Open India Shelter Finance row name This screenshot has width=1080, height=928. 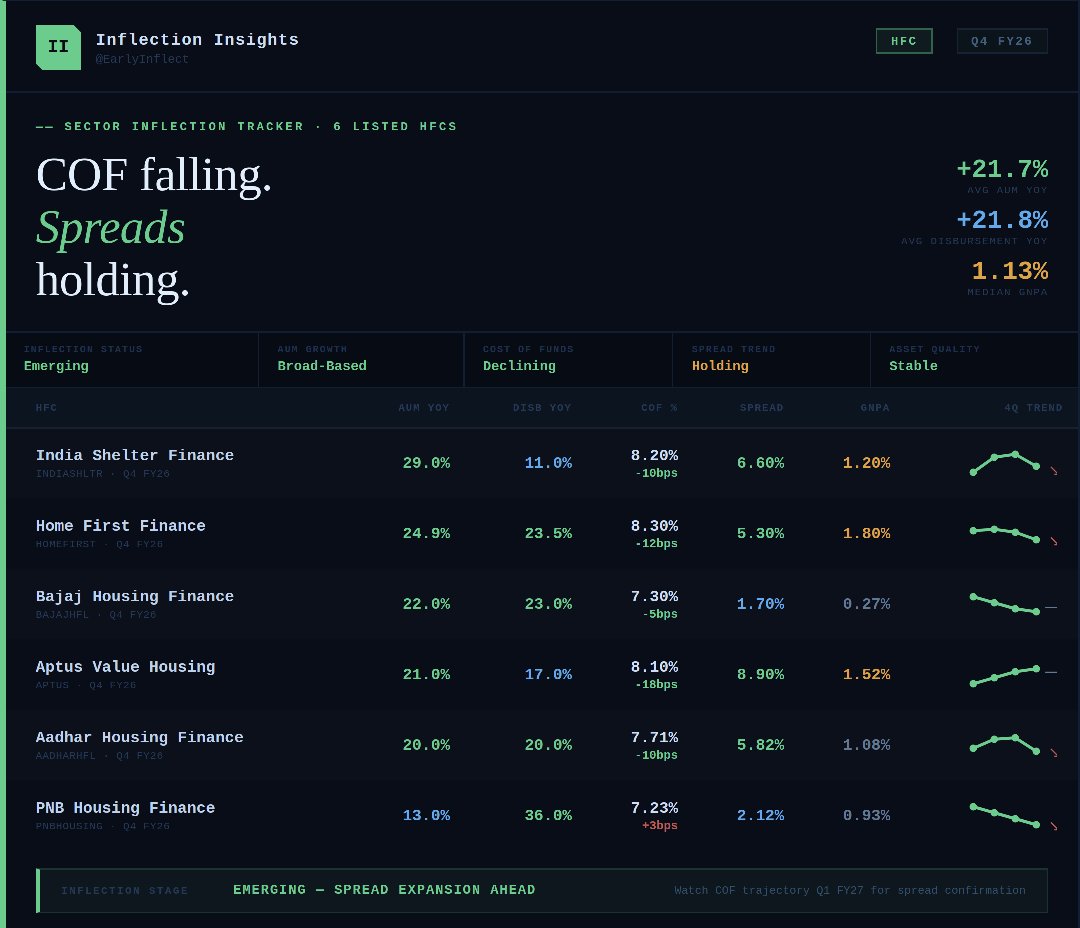click(x=134, y=455)
